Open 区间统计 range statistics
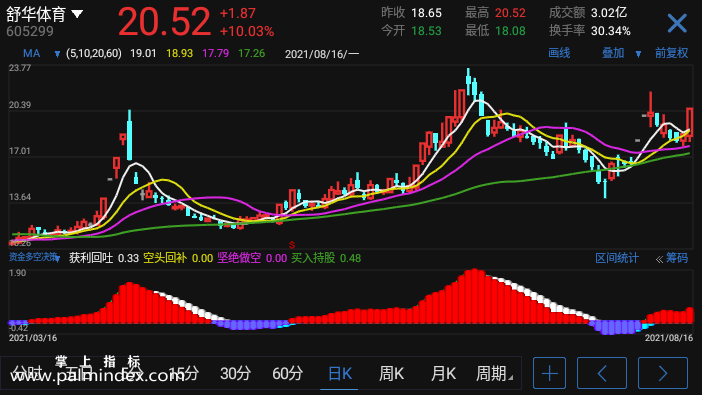The width and height of the screenshot is (702, 395). (617, 258)
